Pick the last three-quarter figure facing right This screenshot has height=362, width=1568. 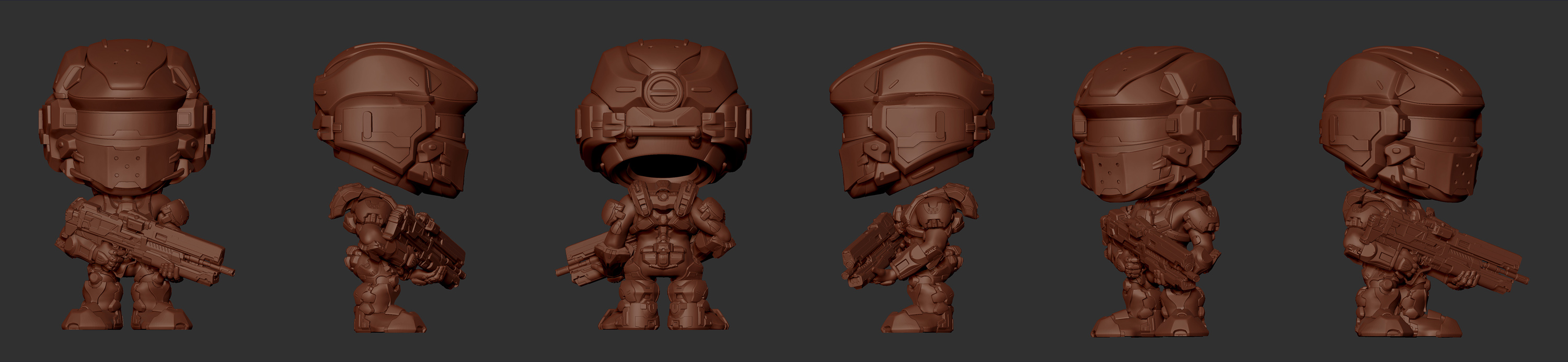[1424, 191]
